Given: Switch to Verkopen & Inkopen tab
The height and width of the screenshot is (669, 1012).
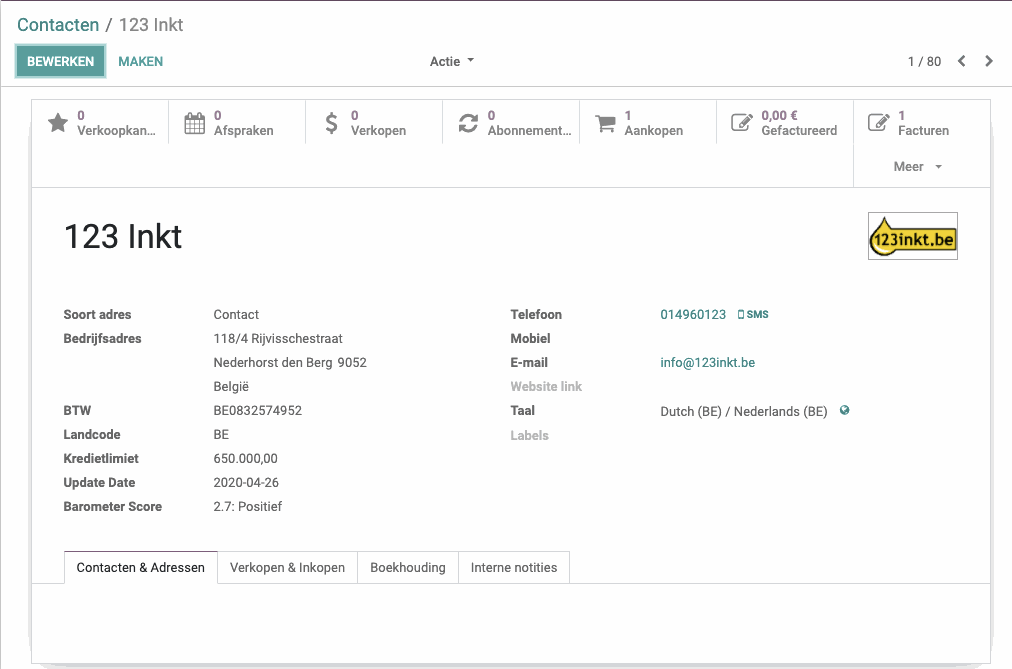Looking at the screenshot, I should (x=287, y=567).
